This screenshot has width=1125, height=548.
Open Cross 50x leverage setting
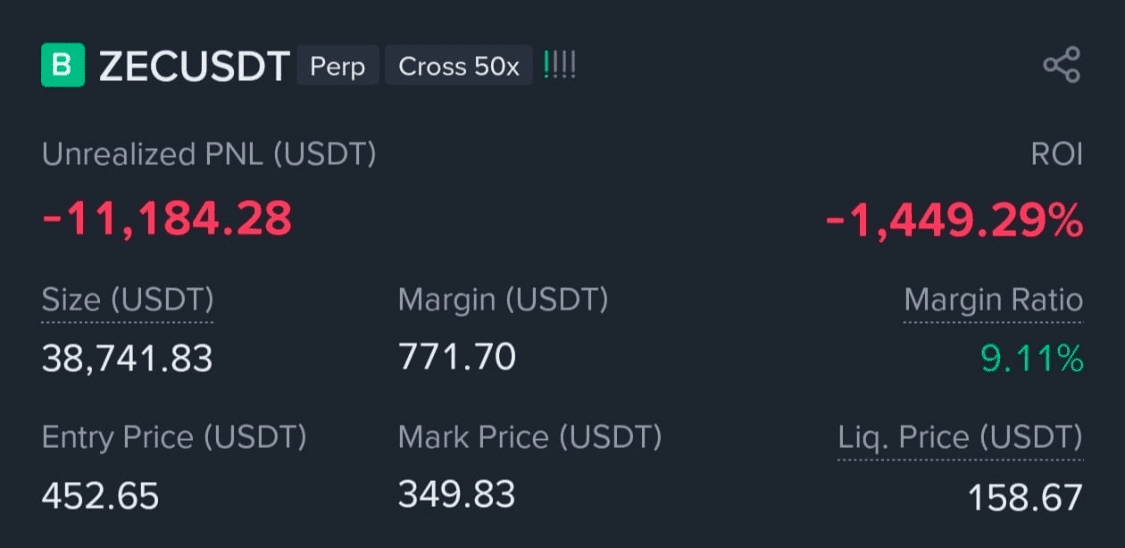click(x=458, y=66)
